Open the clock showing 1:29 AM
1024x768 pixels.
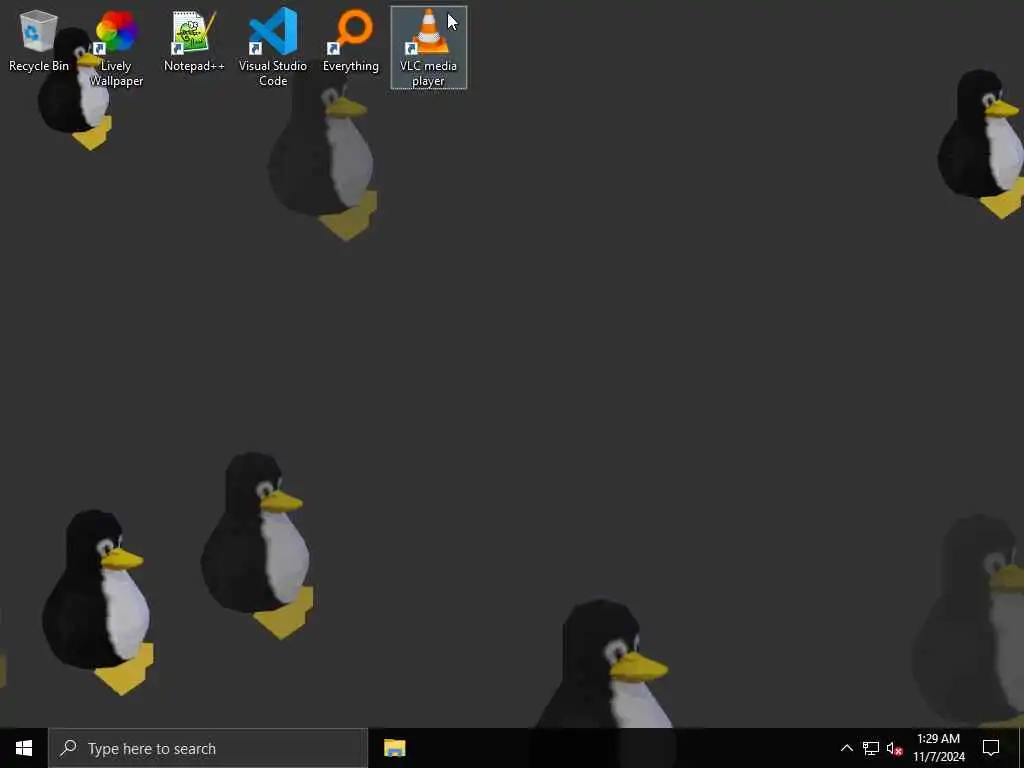(x=938, y=748)
